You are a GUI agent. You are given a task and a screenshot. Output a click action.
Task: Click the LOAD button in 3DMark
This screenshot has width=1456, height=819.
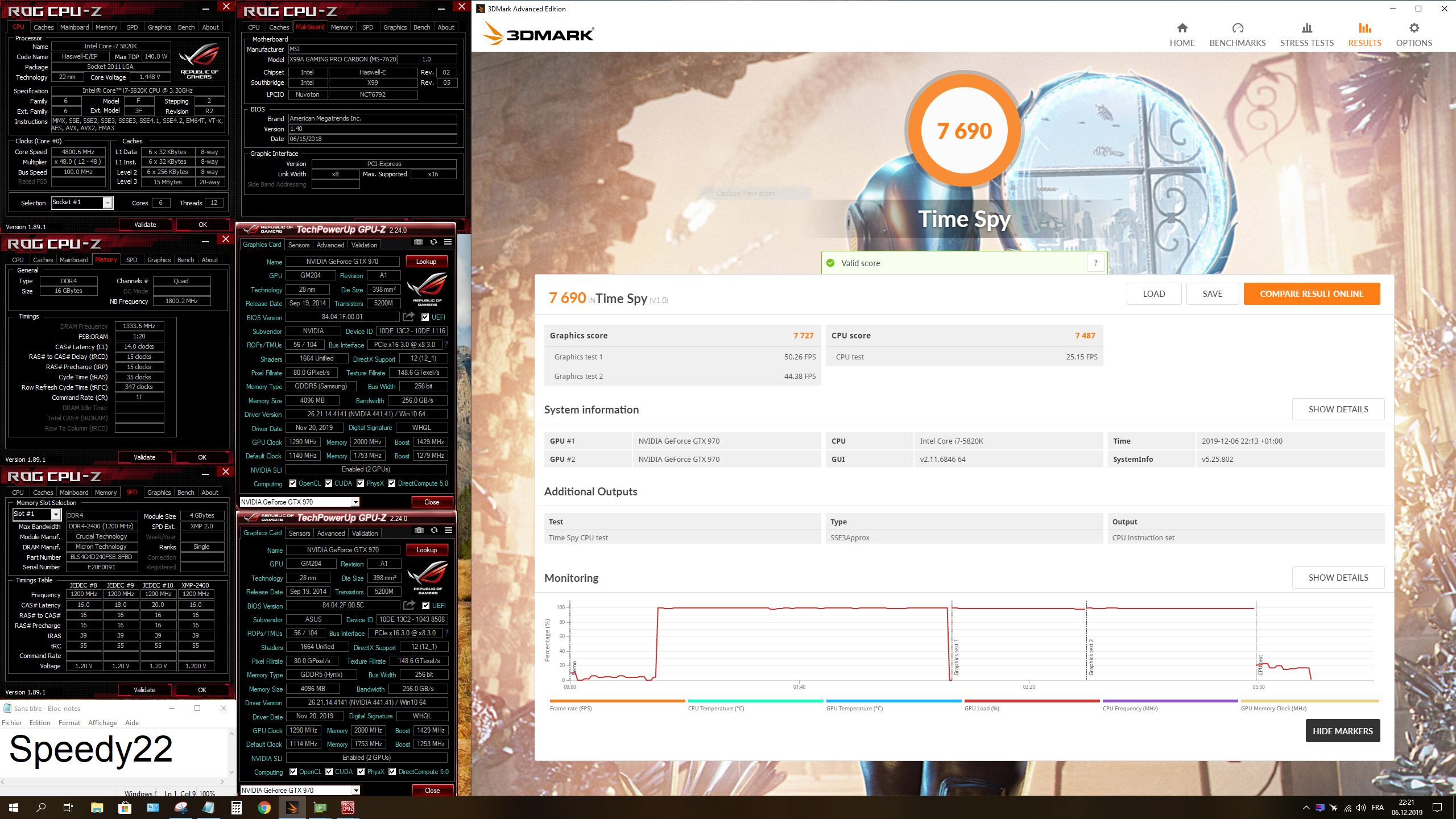point(1154,294)
